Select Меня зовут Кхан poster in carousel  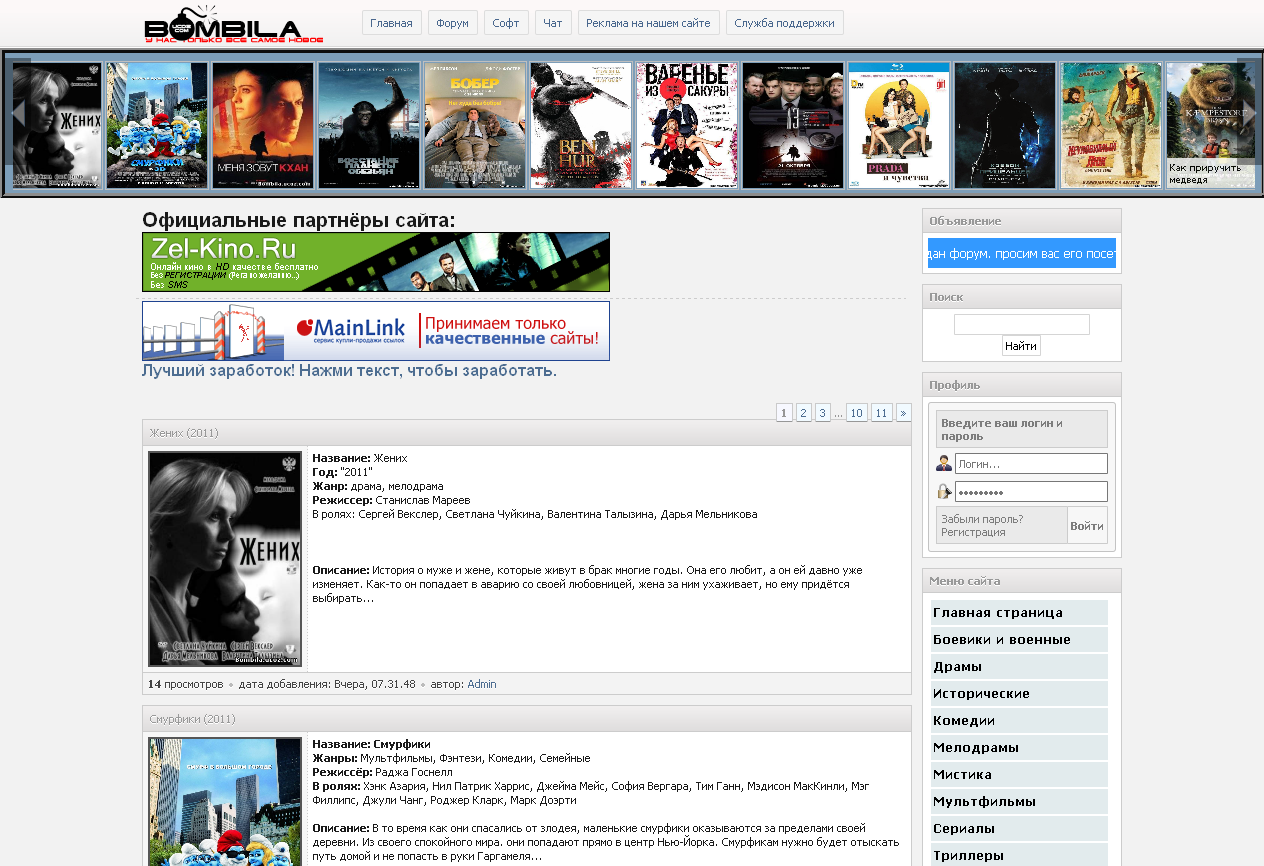[263, 125]
